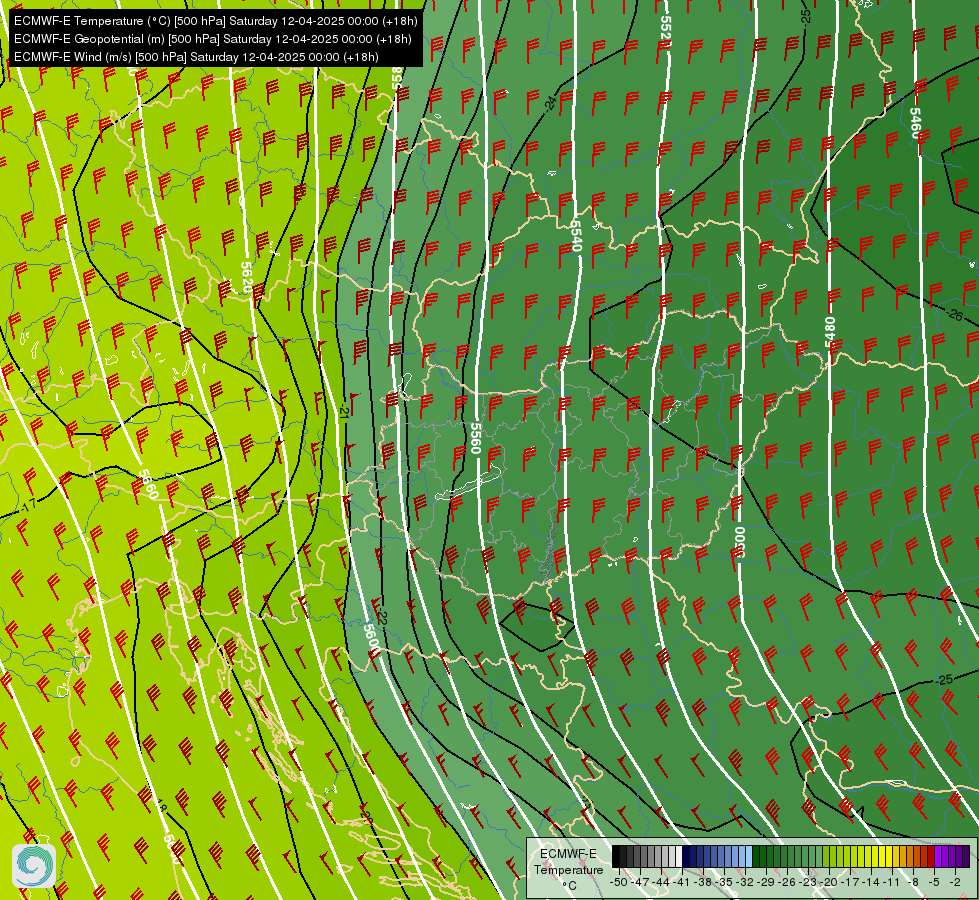
Task: Click the 5540 geopotential contour label
Action: coord(576,236)
